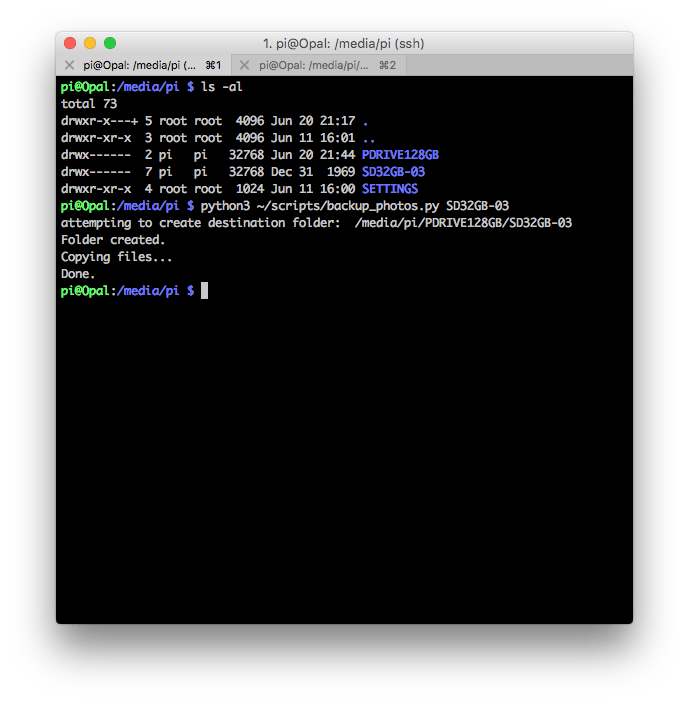689x704 pixels.
Task: Click the 'ls -al' command text
Action: pos(222,87)
